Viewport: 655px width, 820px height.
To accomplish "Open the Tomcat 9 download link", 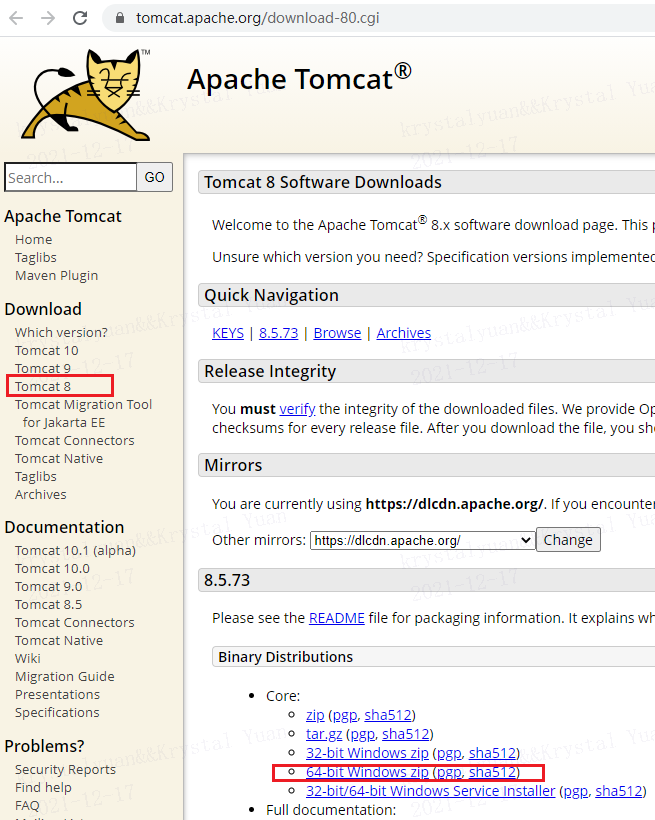I will [43, 369].
